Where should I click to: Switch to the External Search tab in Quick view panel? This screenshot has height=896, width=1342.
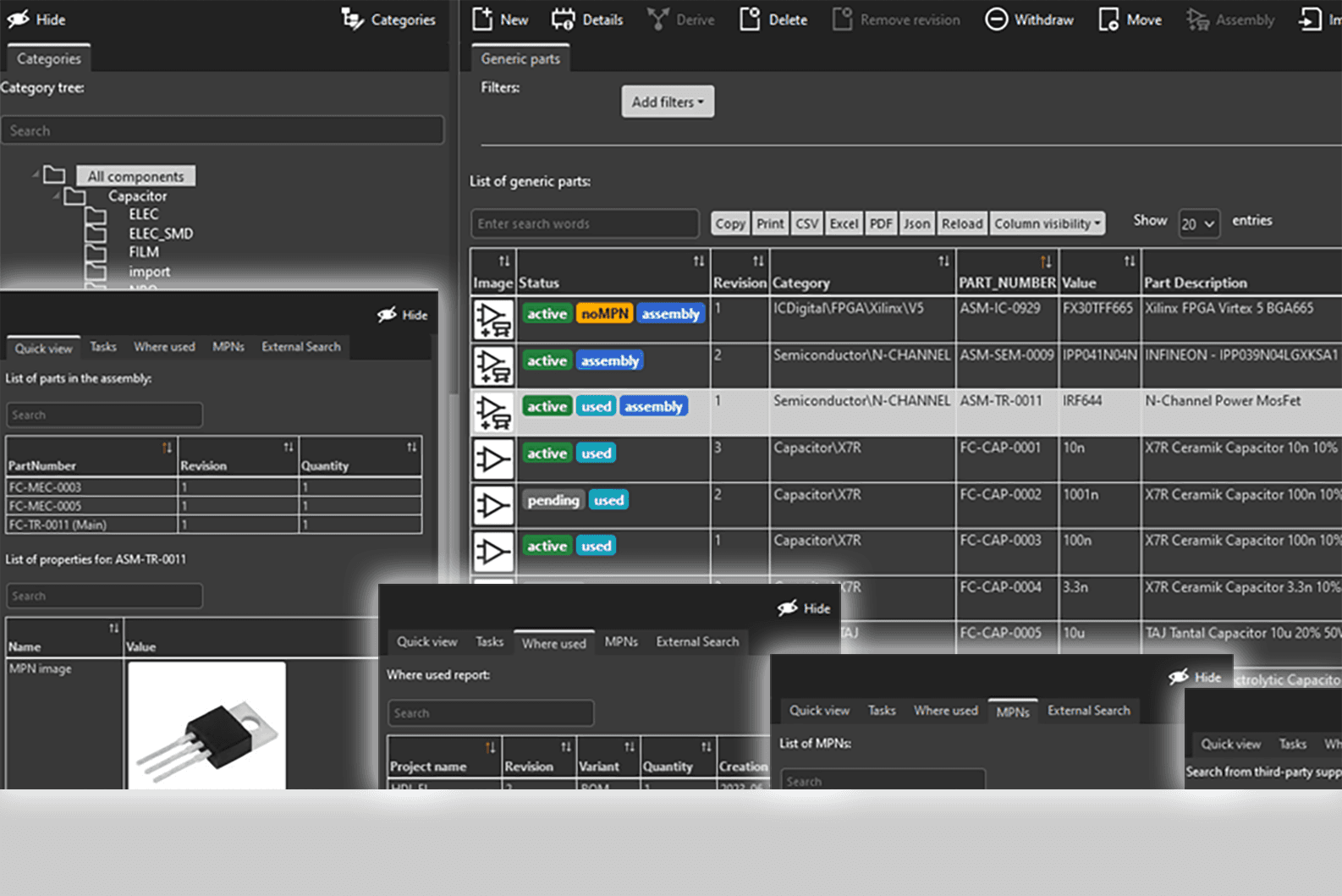tap(300, 347)
